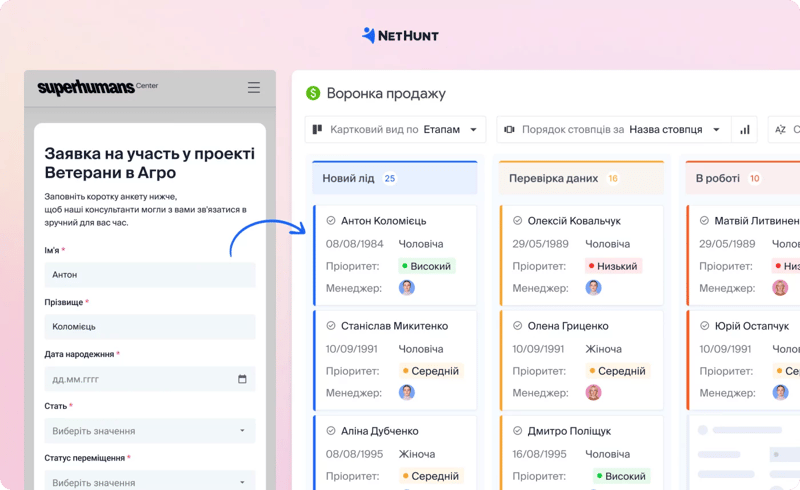Open calendar picker in Дата народження field
The width and height of the screenshot is (800, 490).
point(242,379)
